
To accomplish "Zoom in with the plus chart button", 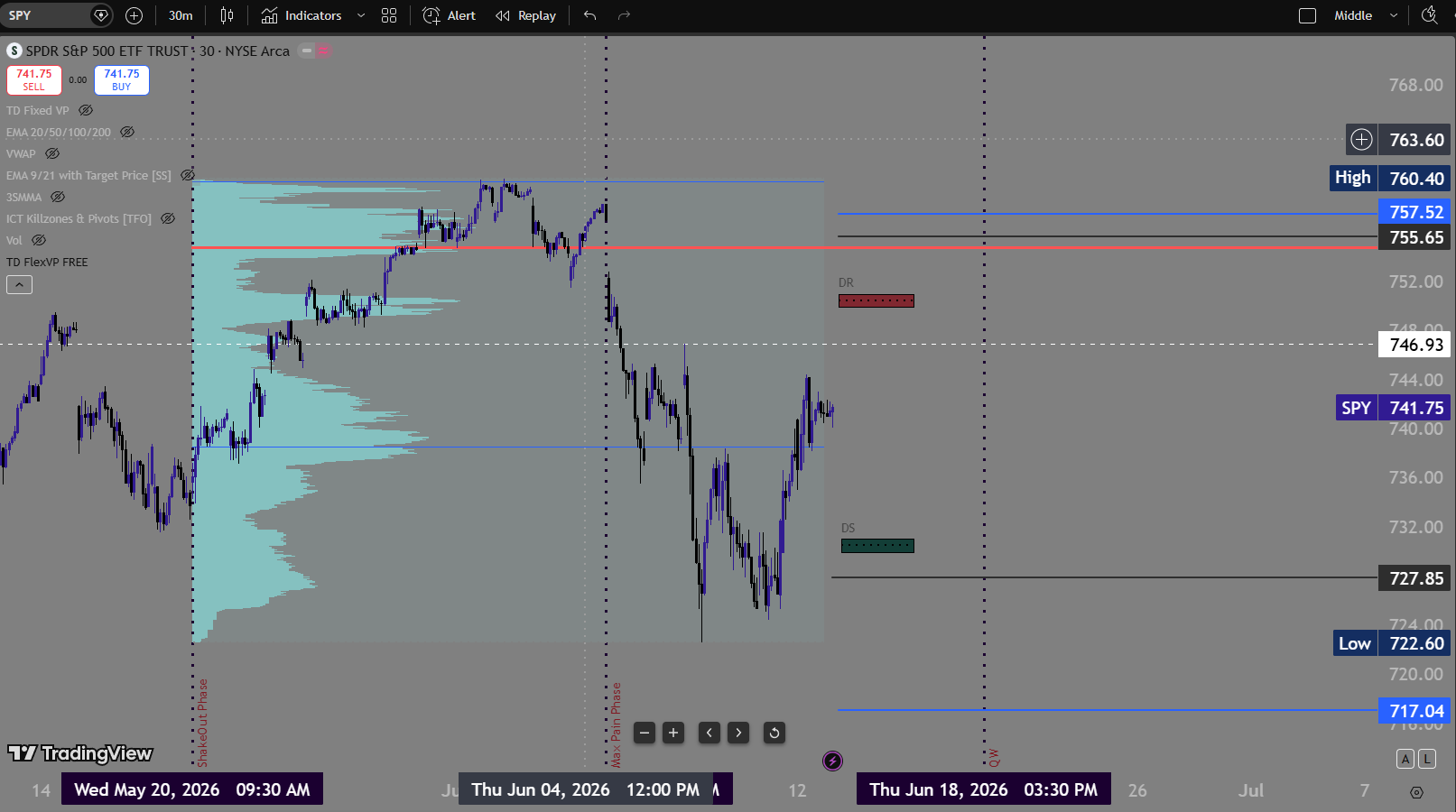I will (673, 733).
